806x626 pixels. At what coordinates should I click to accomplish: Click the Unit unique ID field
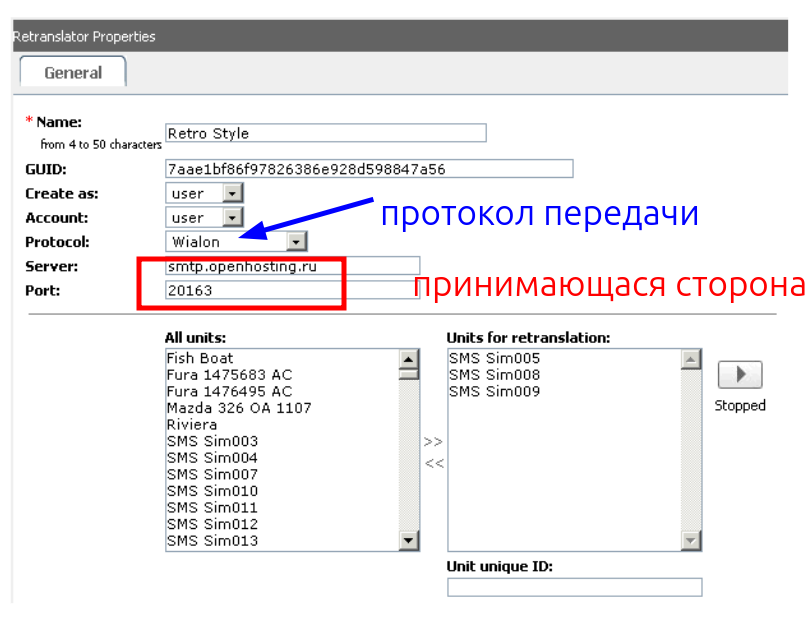(574, 587)
